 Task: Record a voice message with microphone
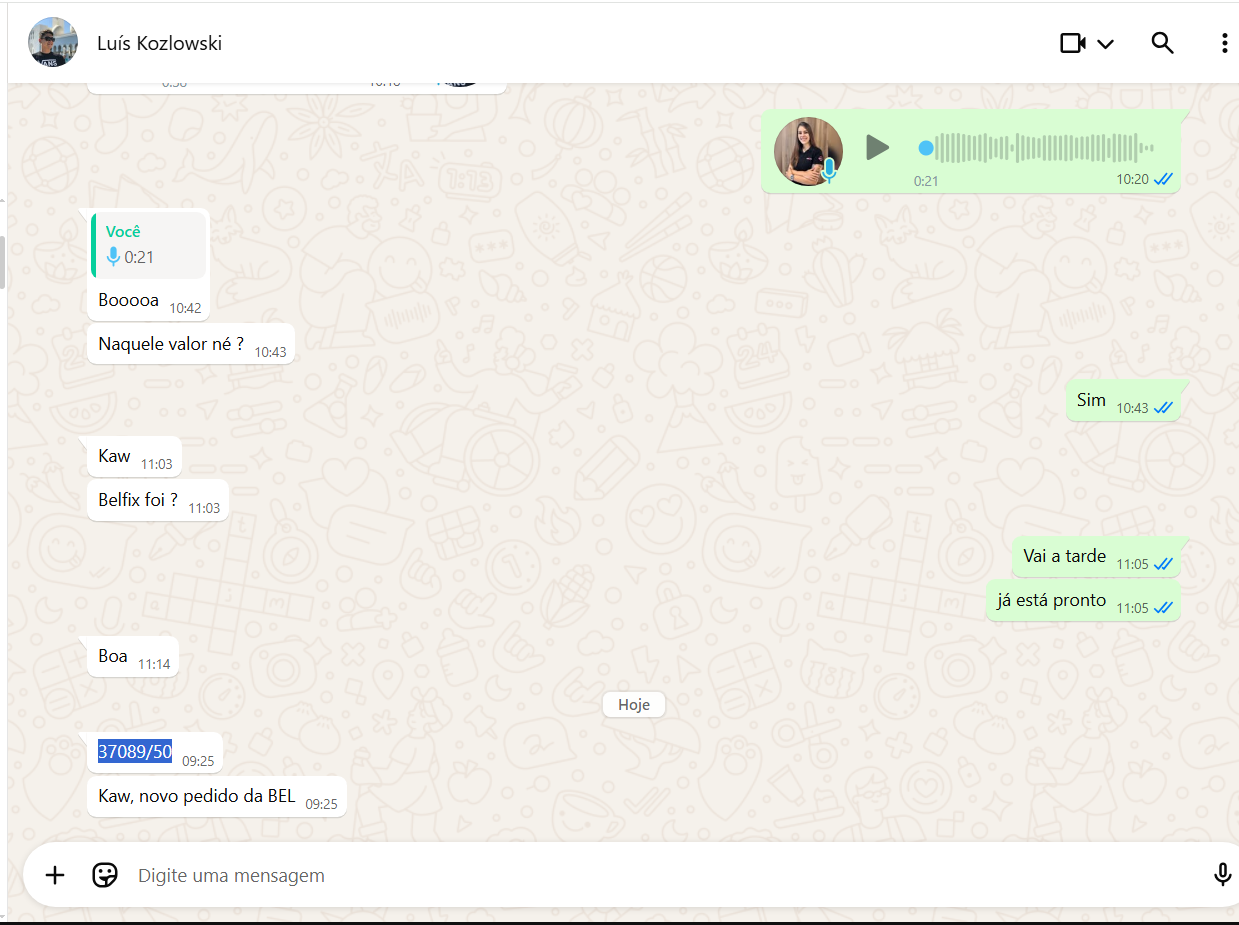click(x=1222, y=875)
